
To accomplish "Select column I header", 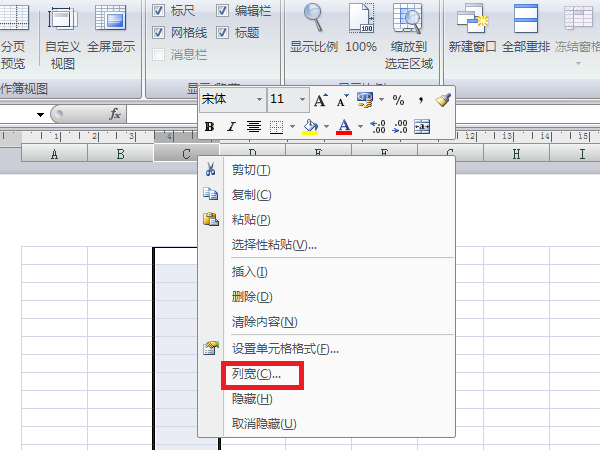I will pyautogui.click(x=575, y=153).
